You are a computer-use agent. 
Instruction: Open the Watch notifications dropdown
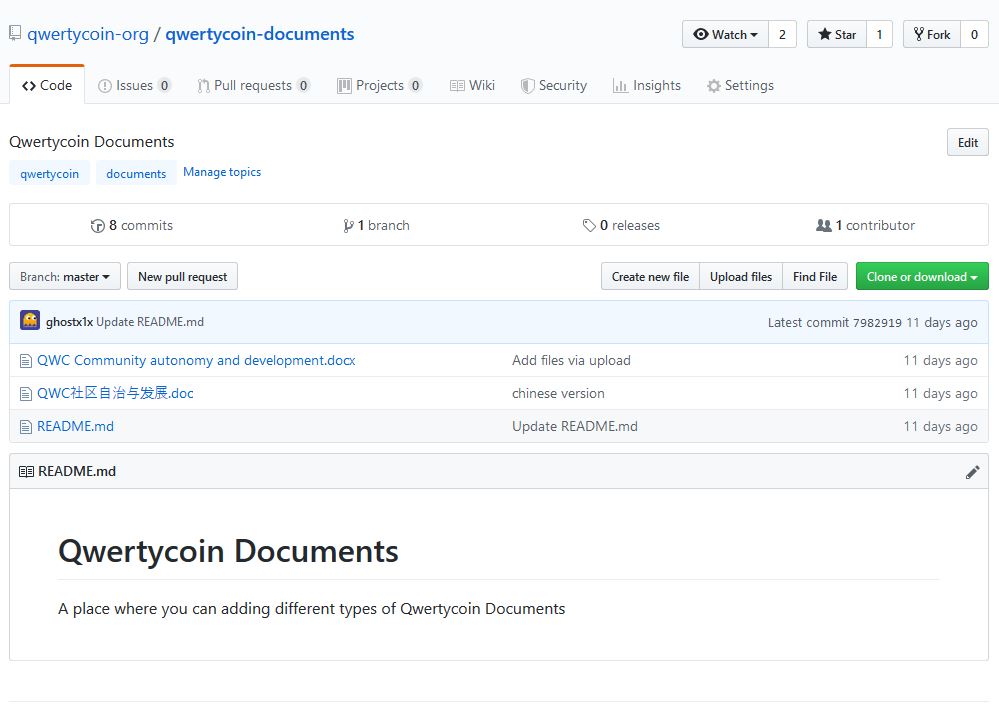coord(725,34)
